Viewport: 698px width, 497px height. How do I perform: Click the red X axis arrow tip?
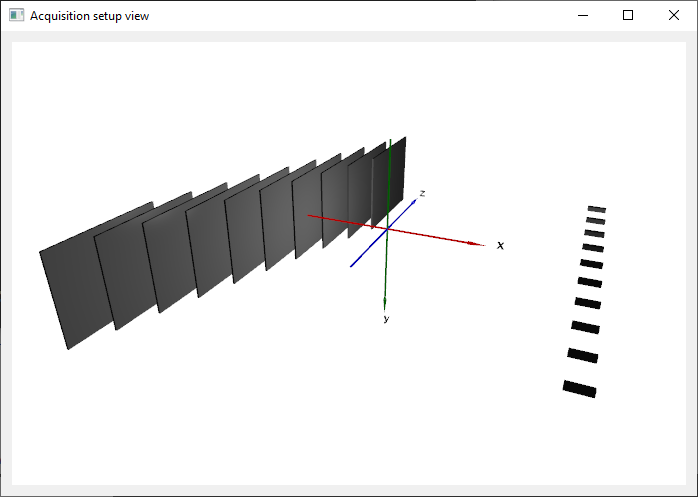477,244
